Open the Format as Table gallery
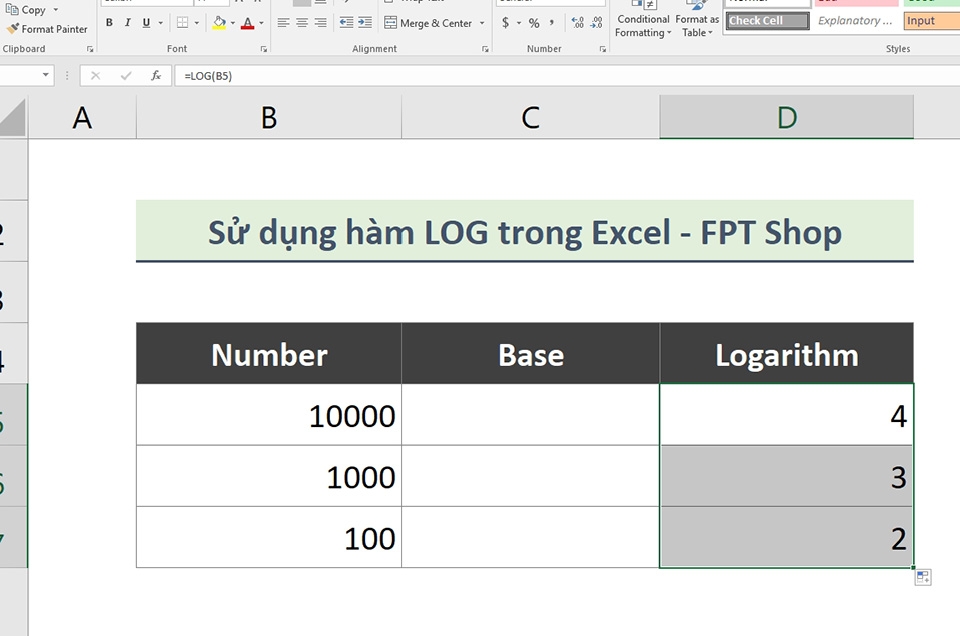Viewport: 960px width, 636px height. coord(696,22)
